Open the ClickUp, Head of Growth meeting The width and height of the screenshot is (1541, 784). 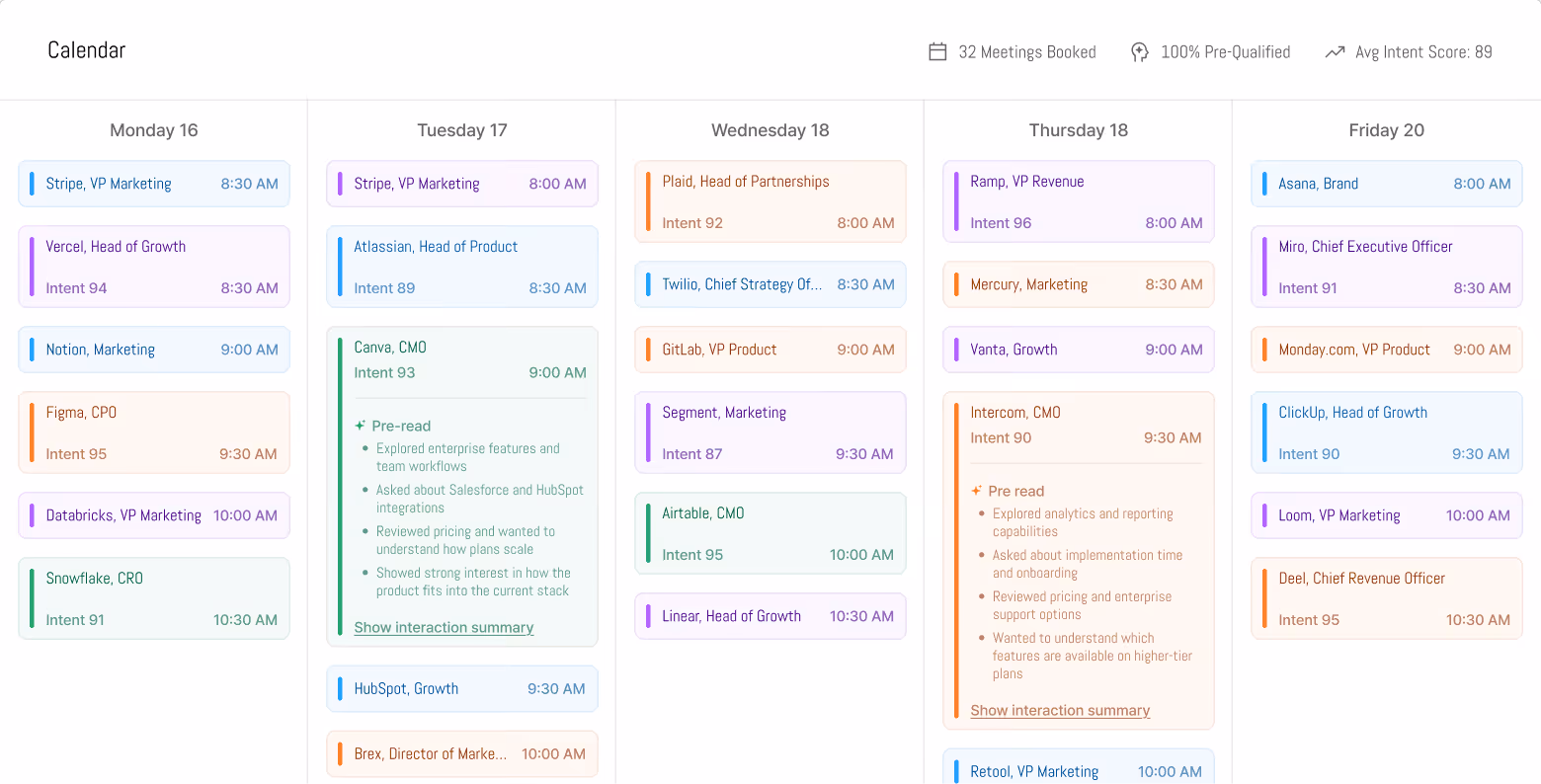coord(1387,432)
